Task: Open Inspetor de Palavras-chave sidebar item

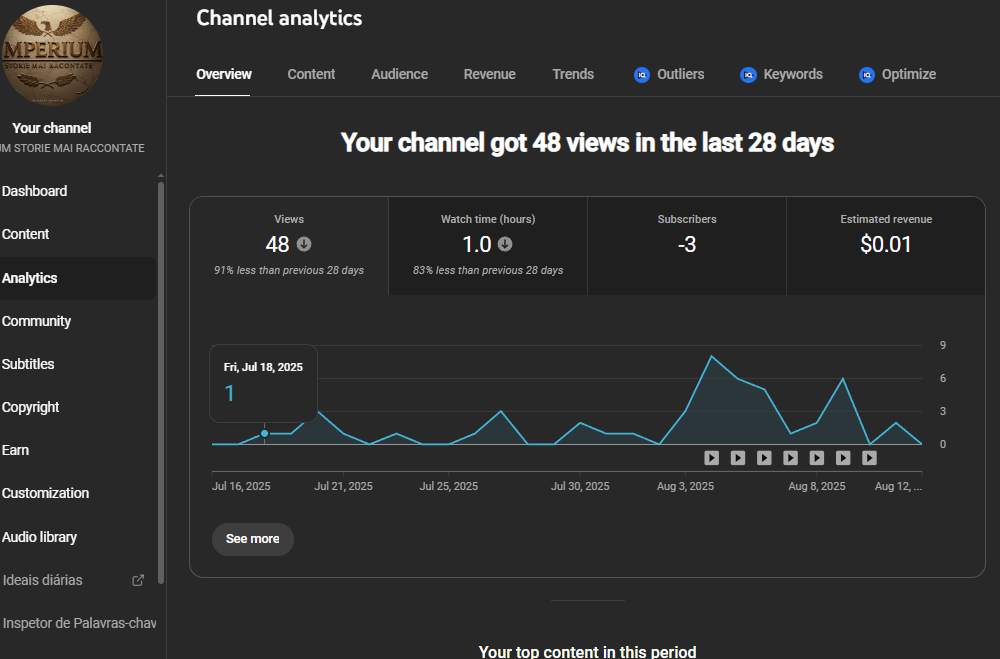Action: tap(79, 623)
